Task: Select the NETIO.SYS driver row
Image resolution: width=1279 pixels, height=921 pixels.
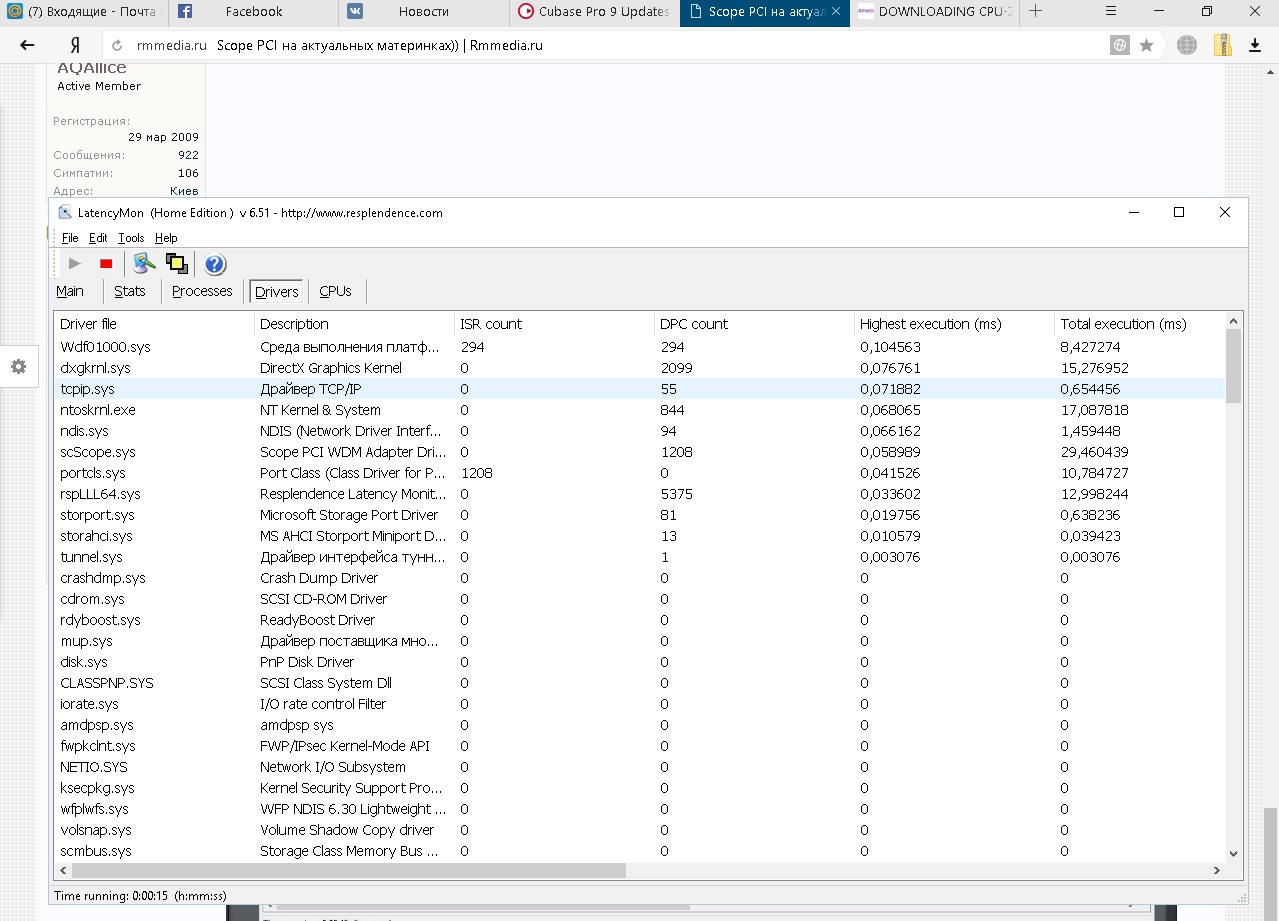Action: coord(640,767)
